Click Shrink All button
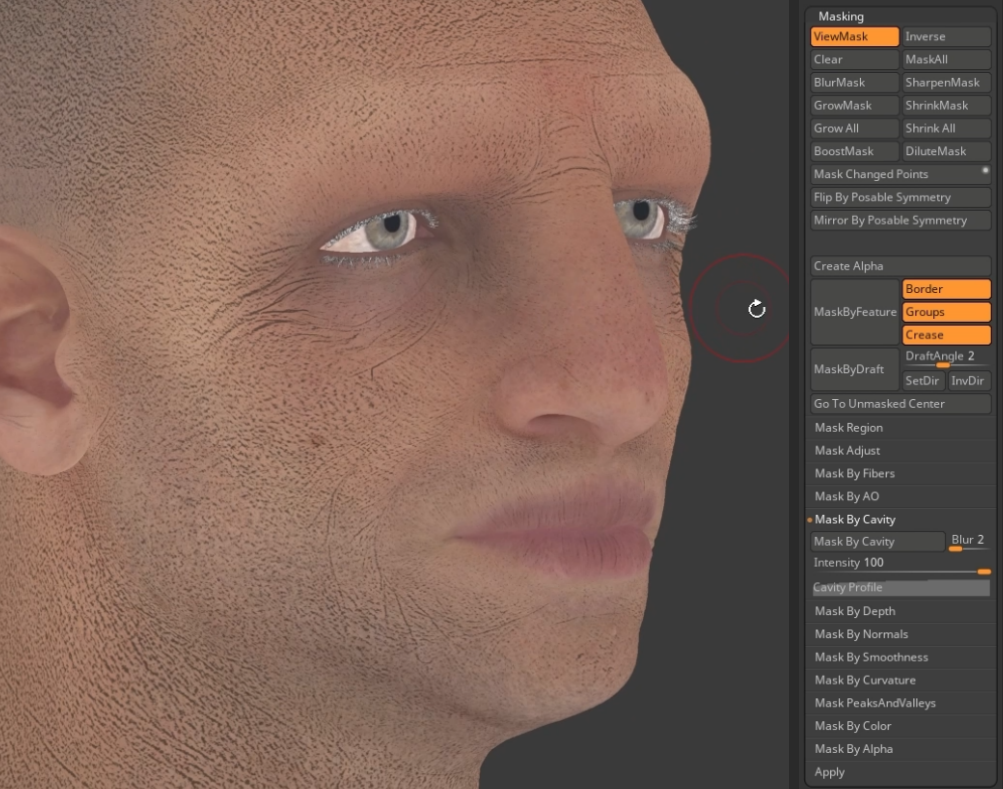 click(946, 129)
